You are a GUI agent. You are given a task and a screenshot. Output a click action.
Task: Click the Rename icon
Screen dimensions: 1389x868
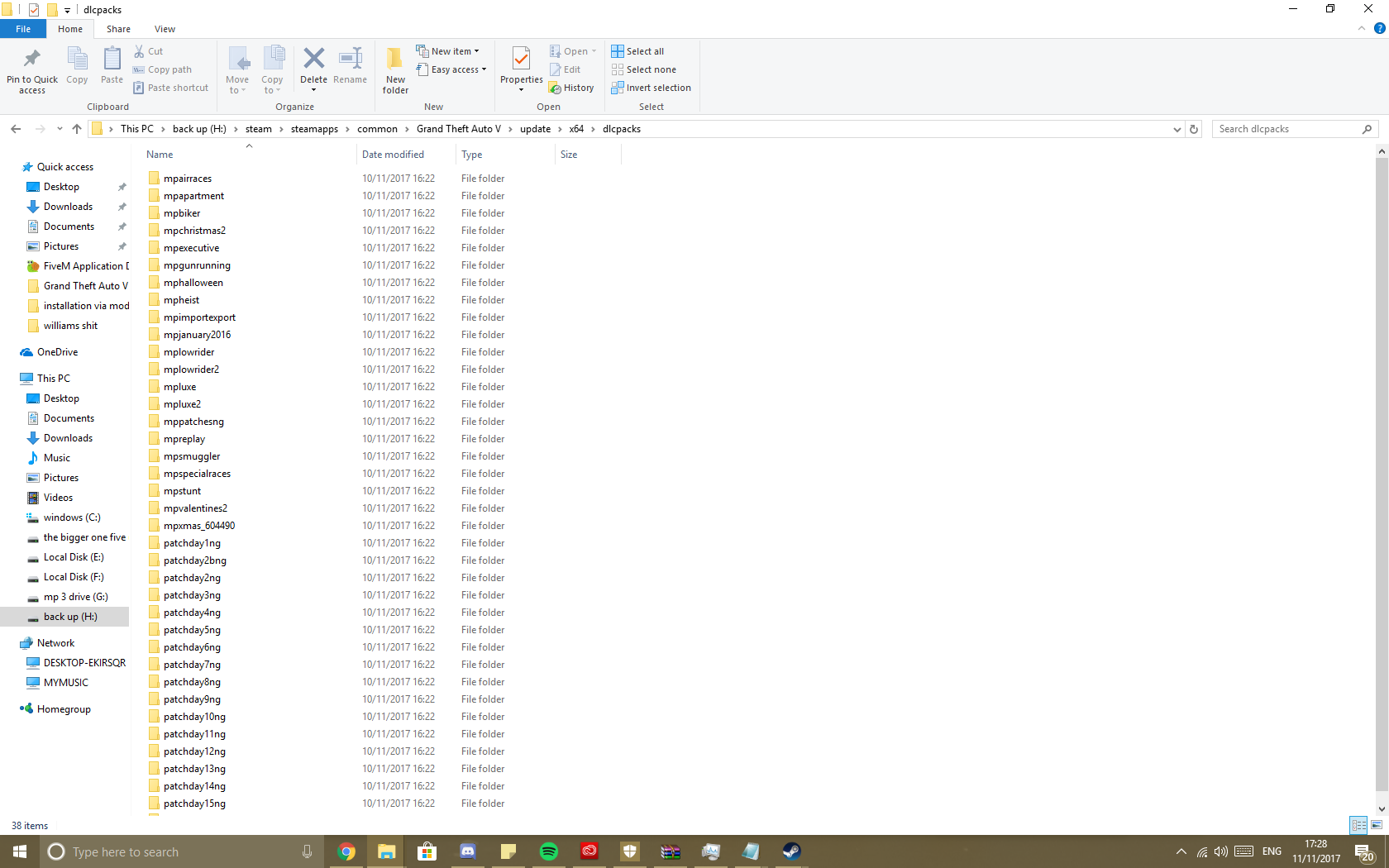point(351,59)
